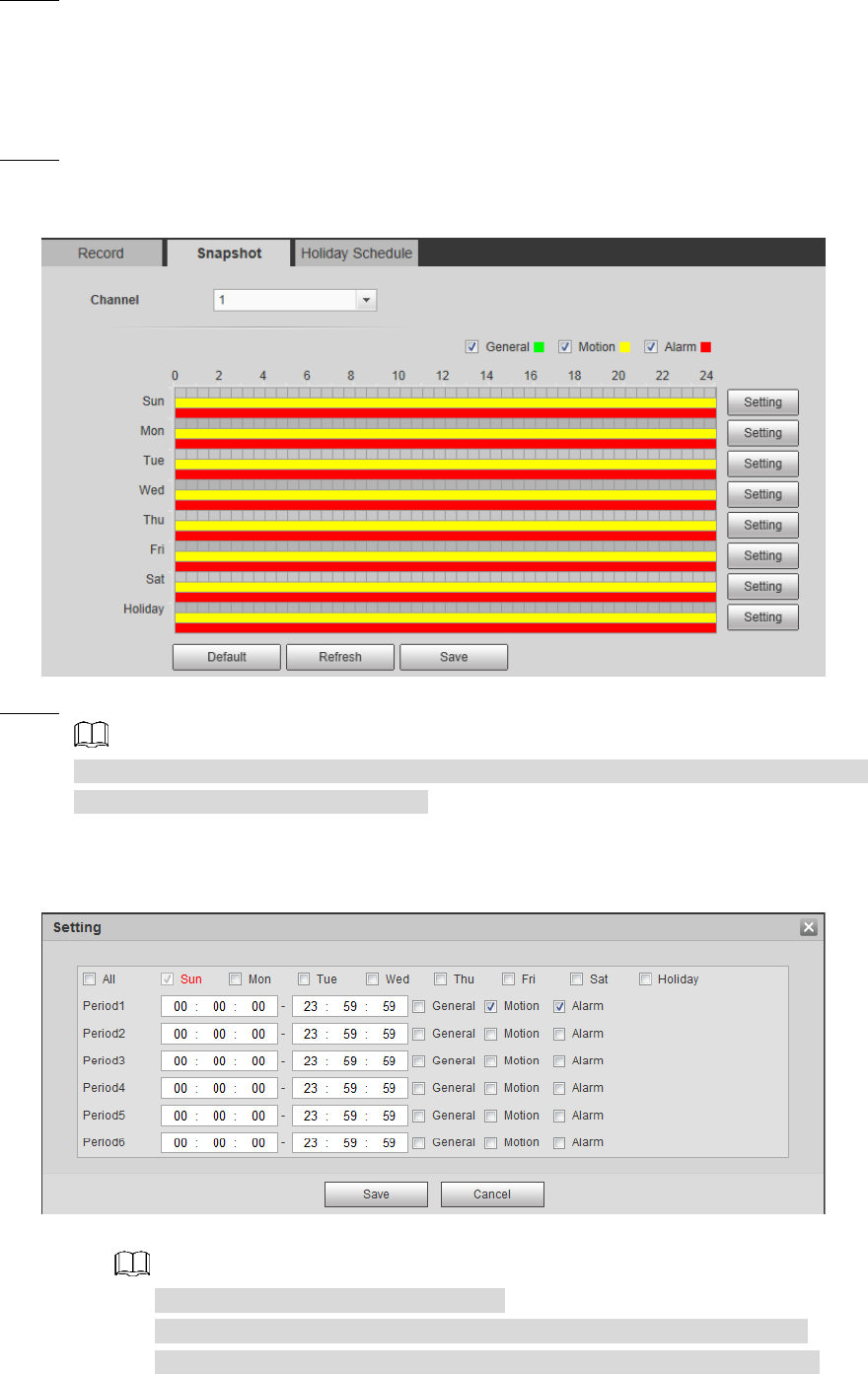Screen dimensions: 868x1374
Task: Enable Motion for Period4
Action: [490, 1089]
